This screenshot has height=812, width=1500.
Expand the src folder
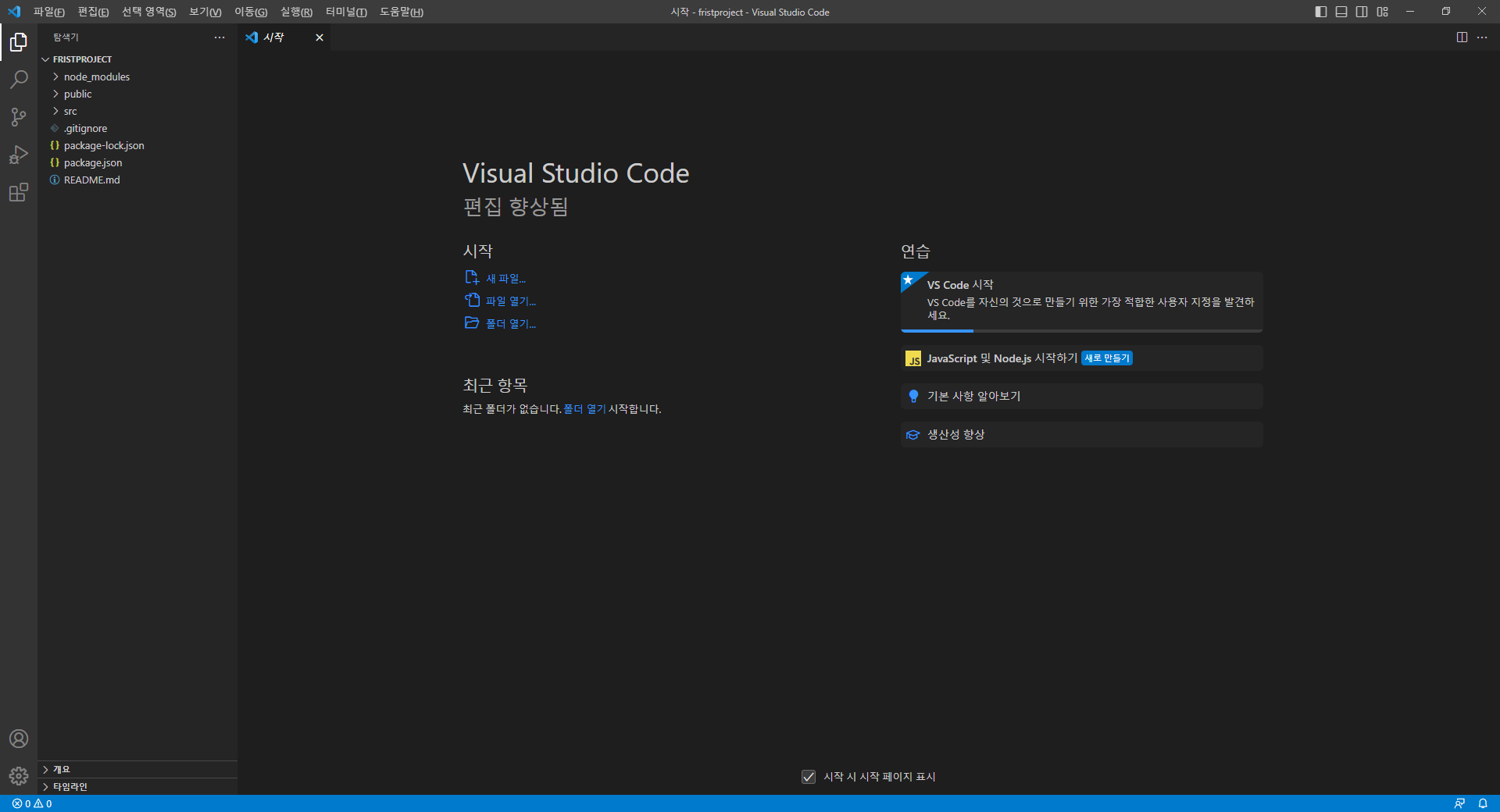tap(137, 111)
